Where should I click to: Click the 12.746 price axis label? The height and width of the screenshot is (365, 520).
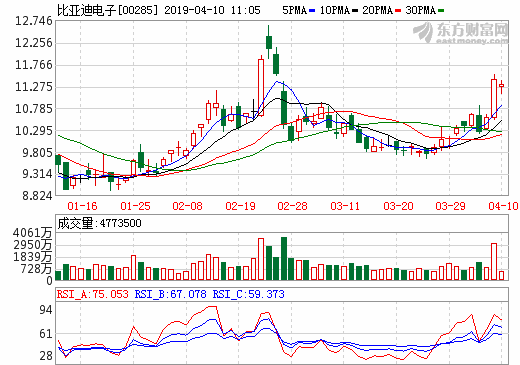pyautogui.click(x=34, y=21)
